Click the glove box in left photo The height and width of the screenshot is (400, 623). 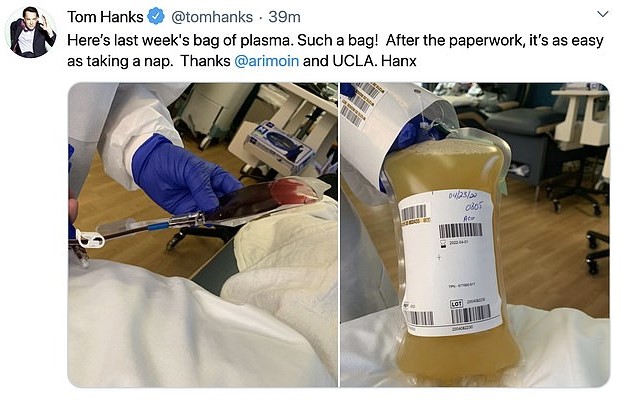click(x=279, y=147)
